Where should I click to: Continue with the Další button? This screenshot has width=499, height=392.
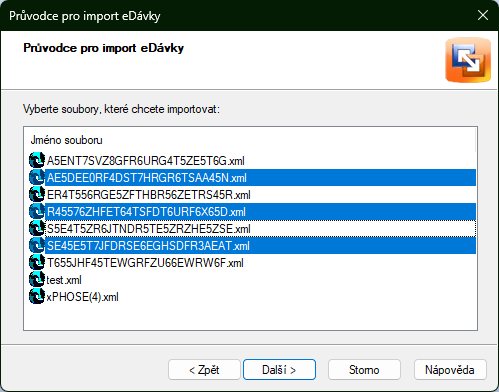[279, 369]
